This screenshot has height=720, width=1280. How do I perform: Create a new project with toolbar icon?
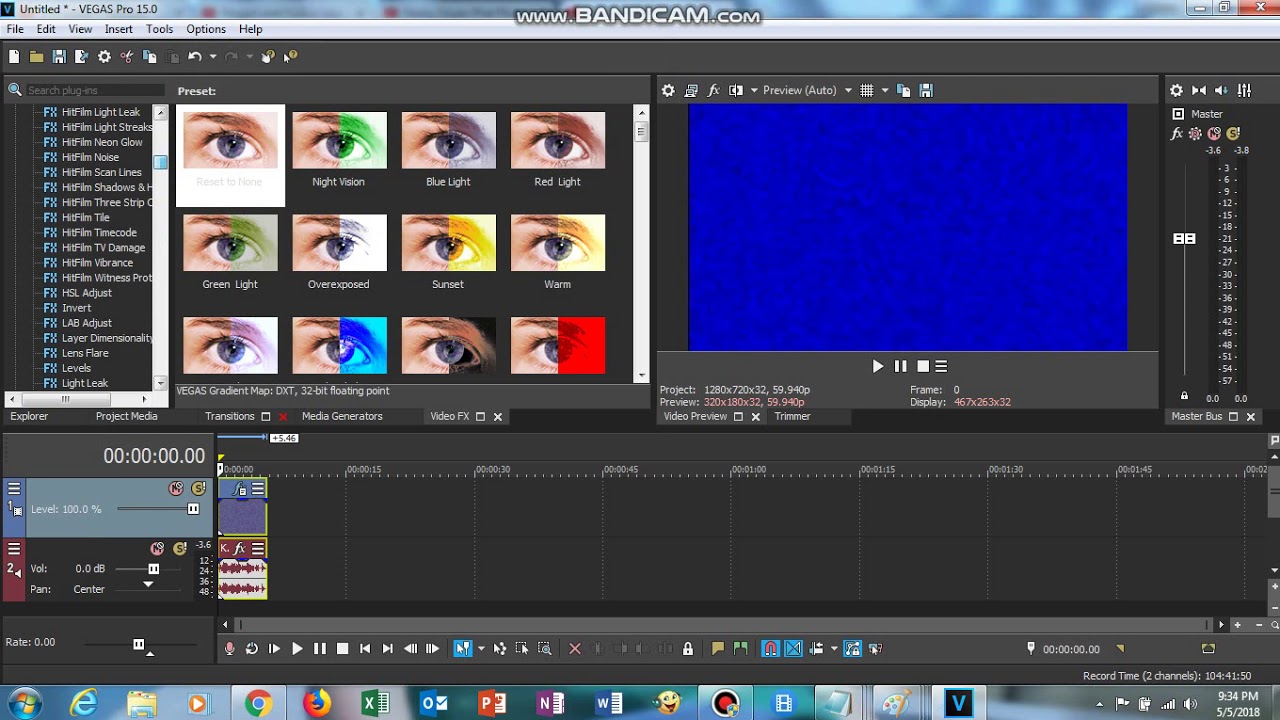(x=14, y=57)
